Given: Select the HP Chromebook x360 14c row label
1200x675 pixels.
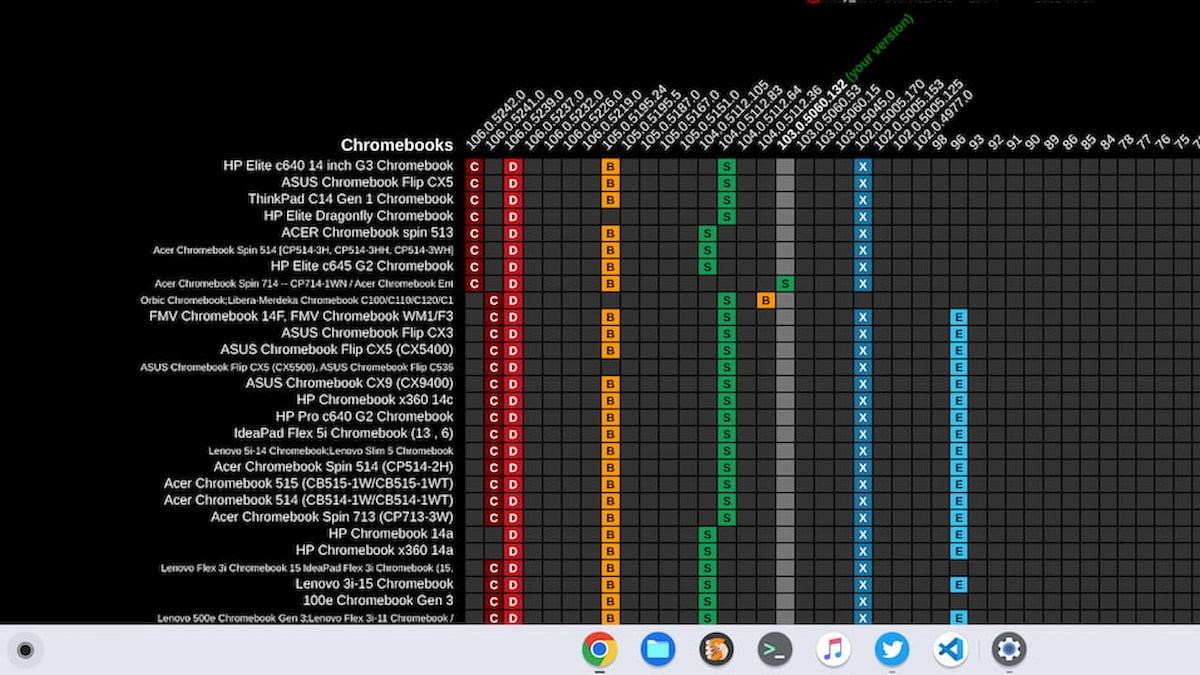Looking at the screenshot, I should (x=375, y=400).
